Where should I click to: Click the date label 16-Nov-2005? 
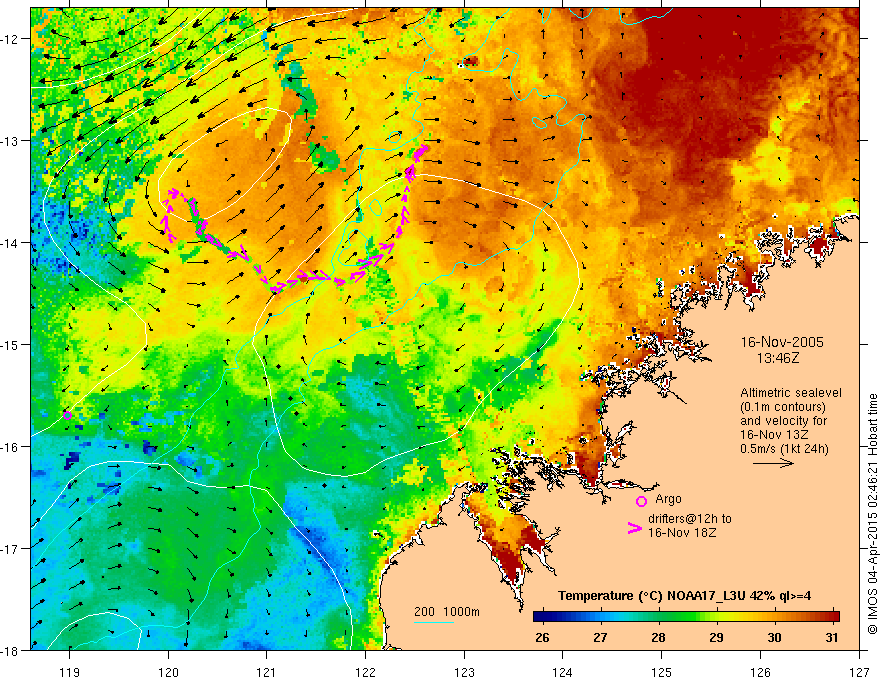coord(782,342)
